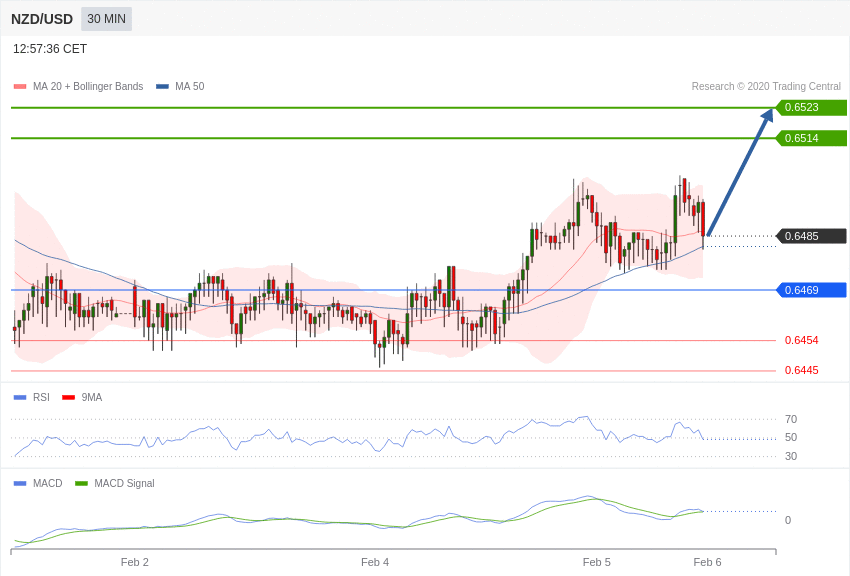
Task: Click the RSI 70 axis label
Action: pos(791,419)
